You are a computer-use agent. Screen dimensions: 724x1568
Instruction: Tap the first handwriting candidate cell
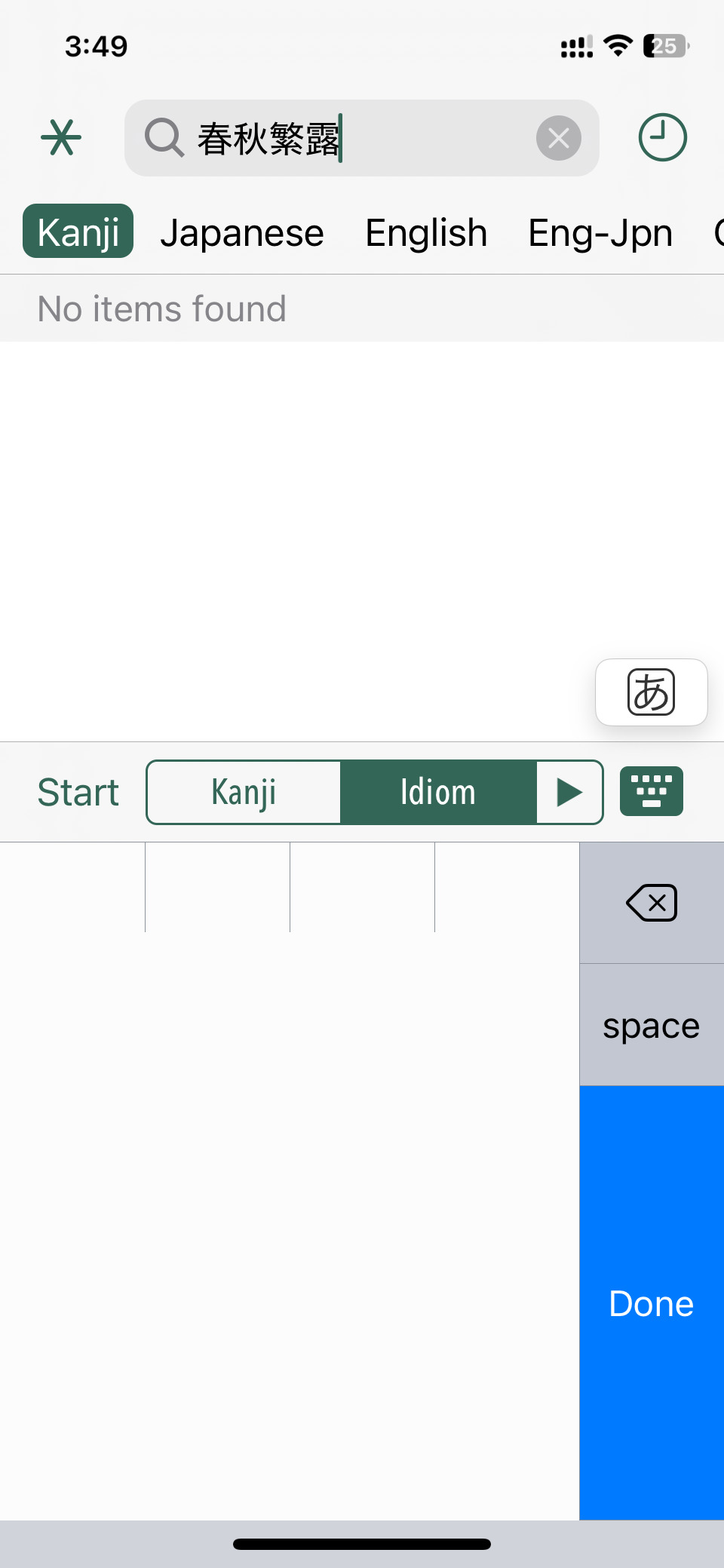click(72, 887)
